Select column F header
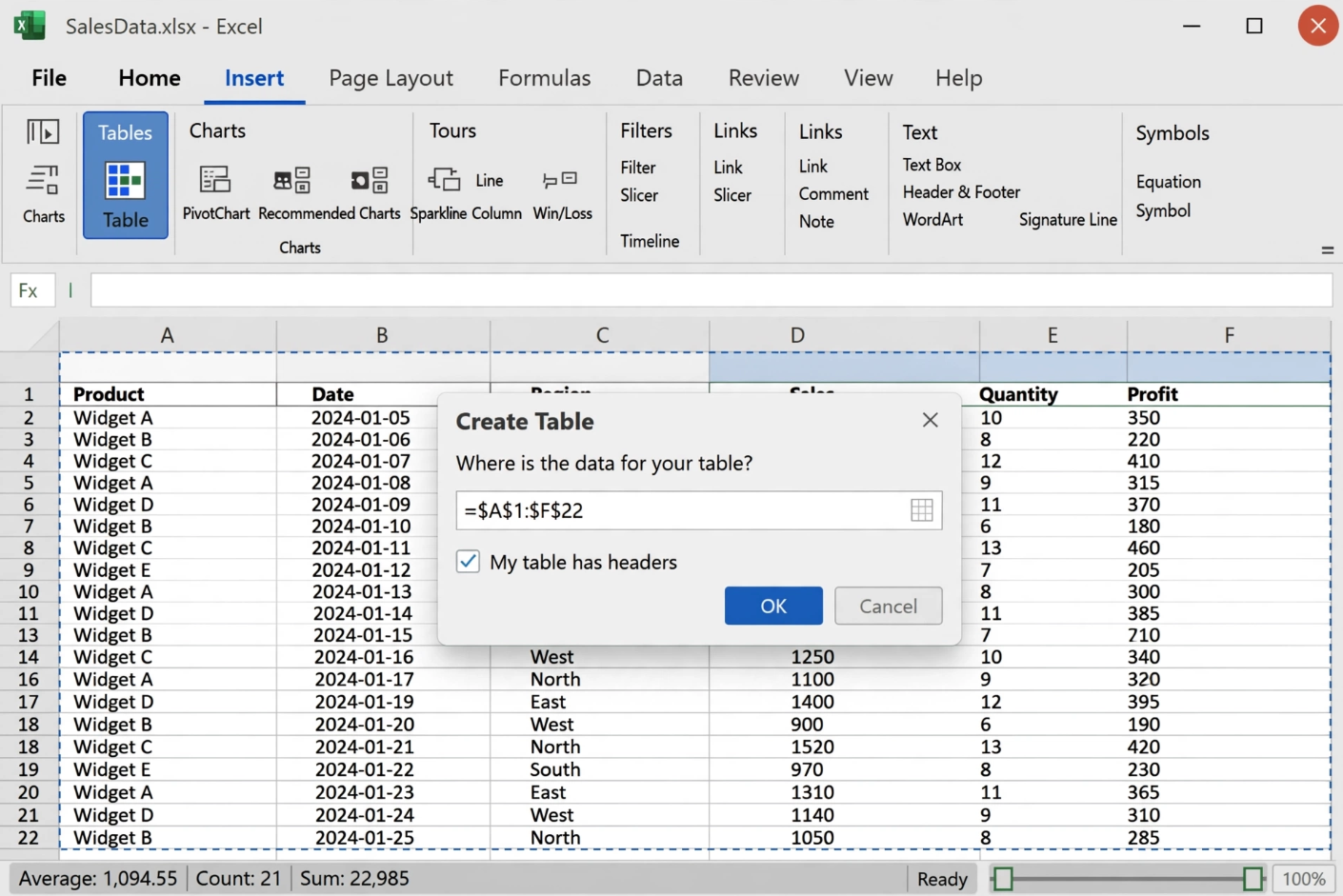Image resolution: width=1343 pixels, height=896 pixels. coord(1229,335)
